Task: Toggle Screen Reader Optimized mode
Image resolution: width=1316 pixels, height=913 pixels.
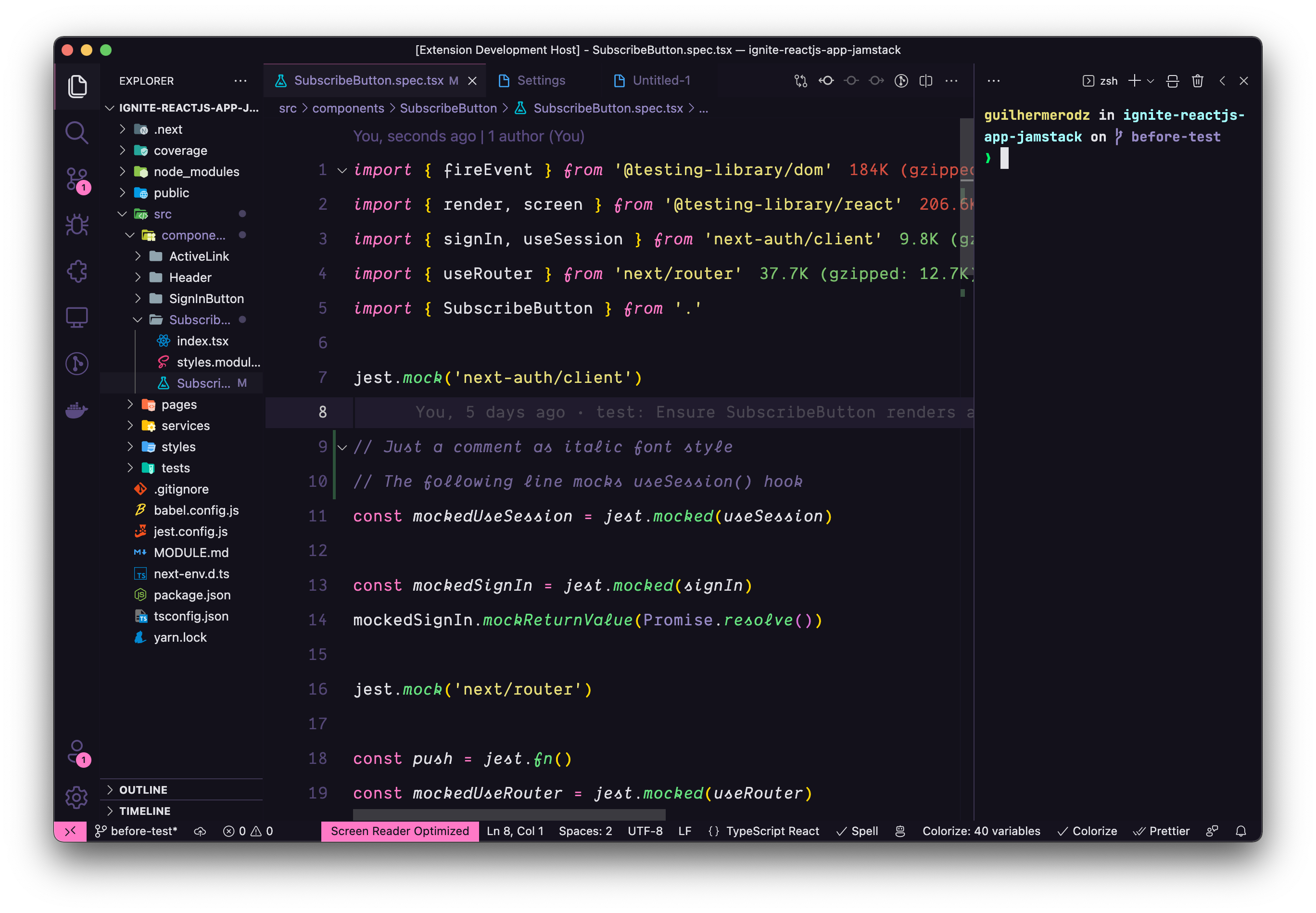Action: [400, 831]
